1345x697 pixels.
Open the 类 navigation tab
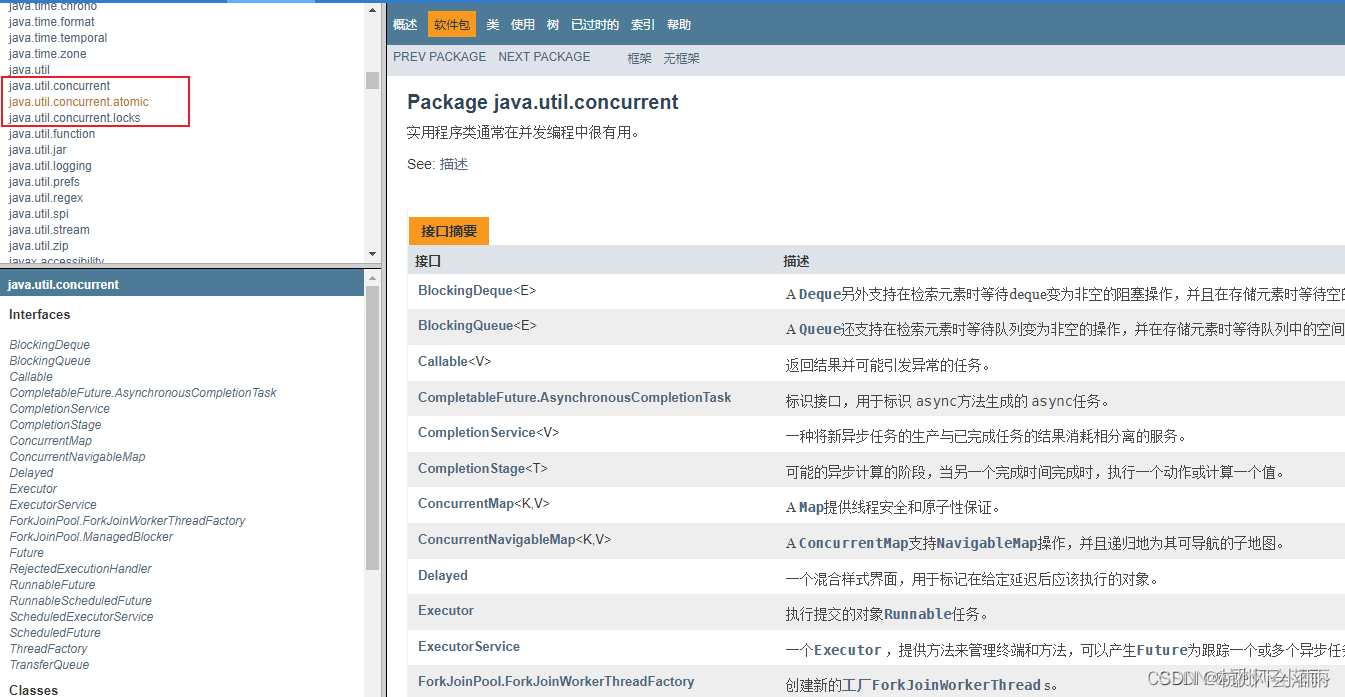tap(492, 25)
